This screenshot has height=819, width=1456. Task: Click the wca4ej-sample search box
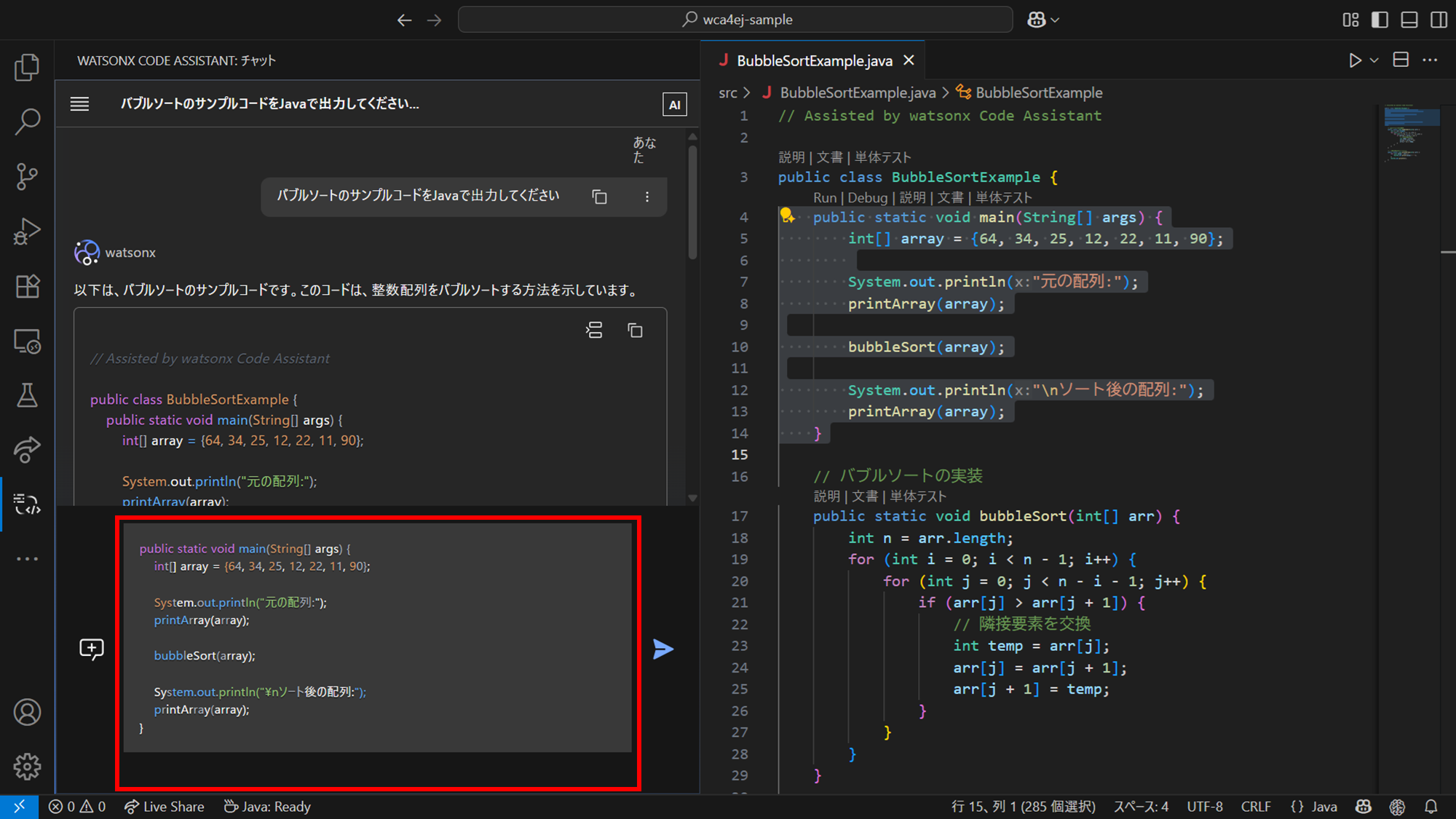pyautogui.click(x=735, y=20)
